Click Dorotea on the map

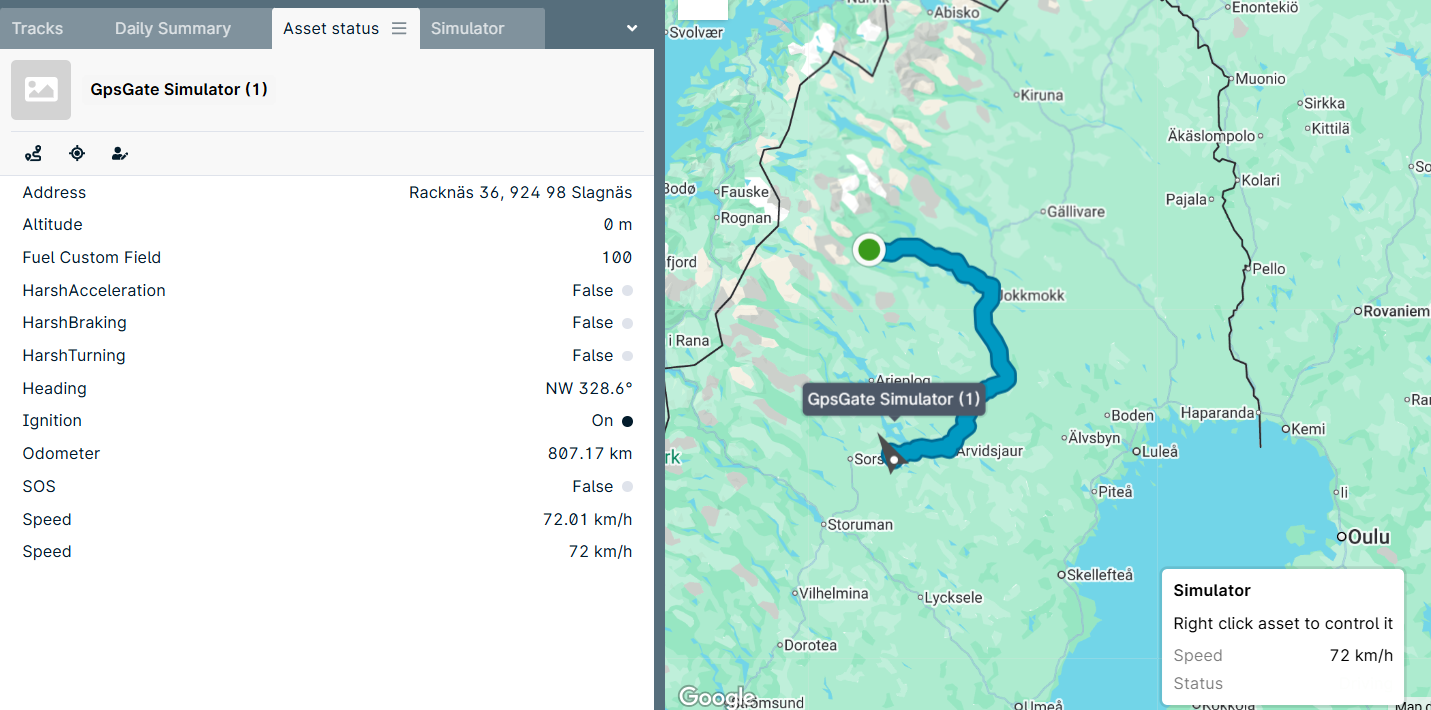click(810, 646)
